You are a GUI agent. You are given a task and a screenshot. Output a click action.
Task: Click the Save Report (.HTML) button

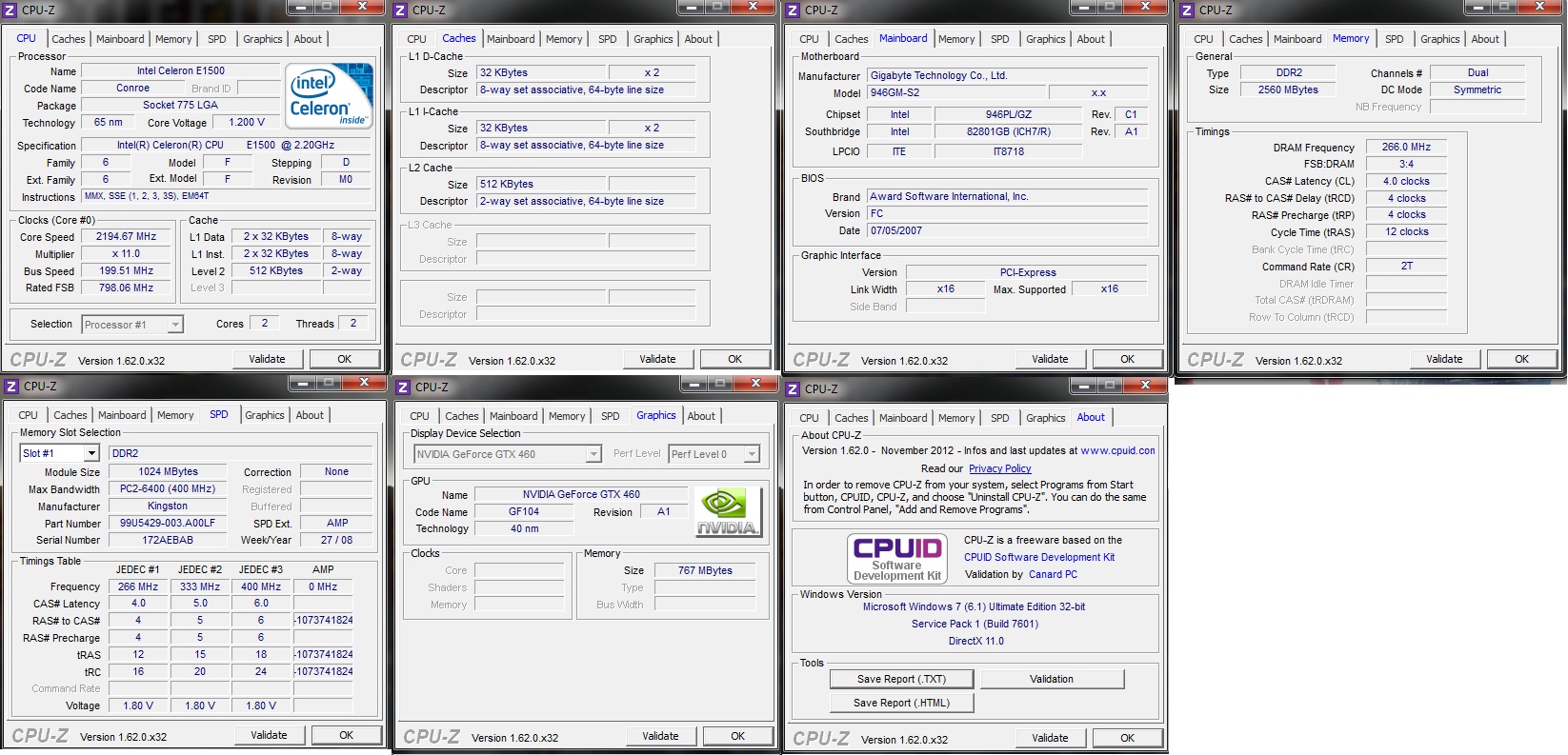coord(901,703)
